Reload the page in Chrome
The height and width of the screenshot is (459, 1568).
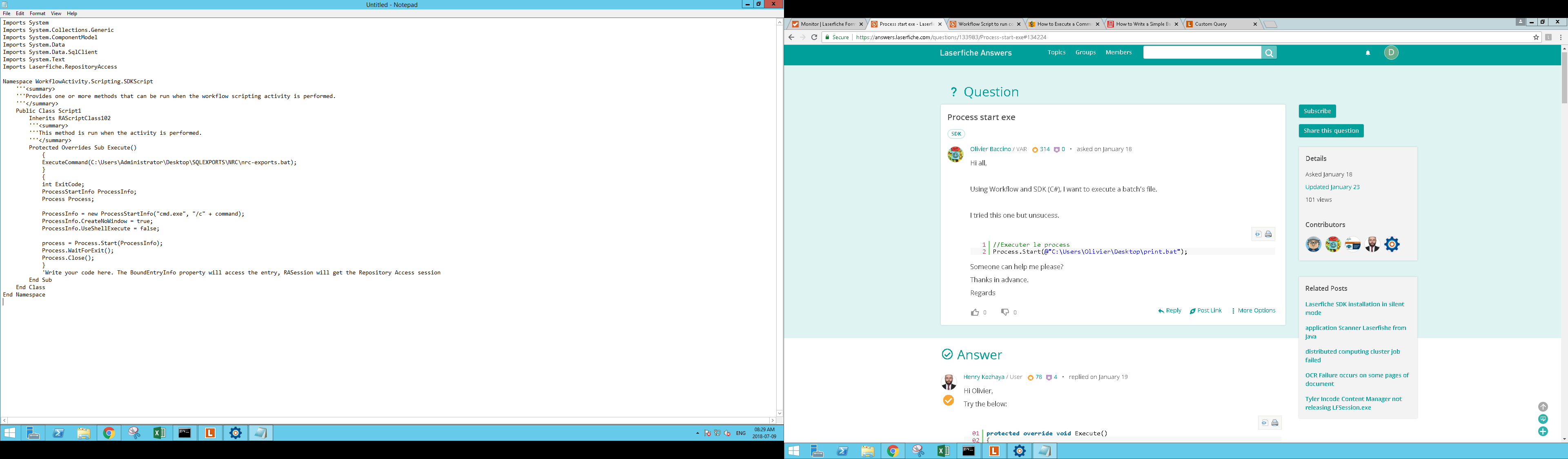814,37
